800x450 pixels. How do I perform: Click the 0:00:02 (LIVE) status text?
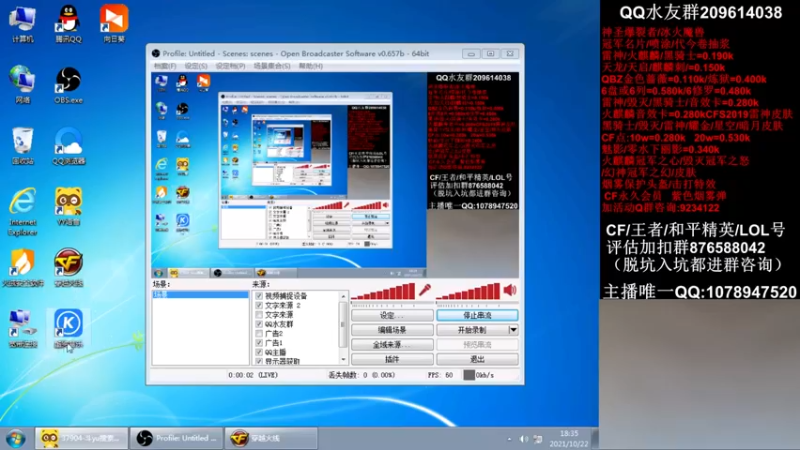point(253,375)
